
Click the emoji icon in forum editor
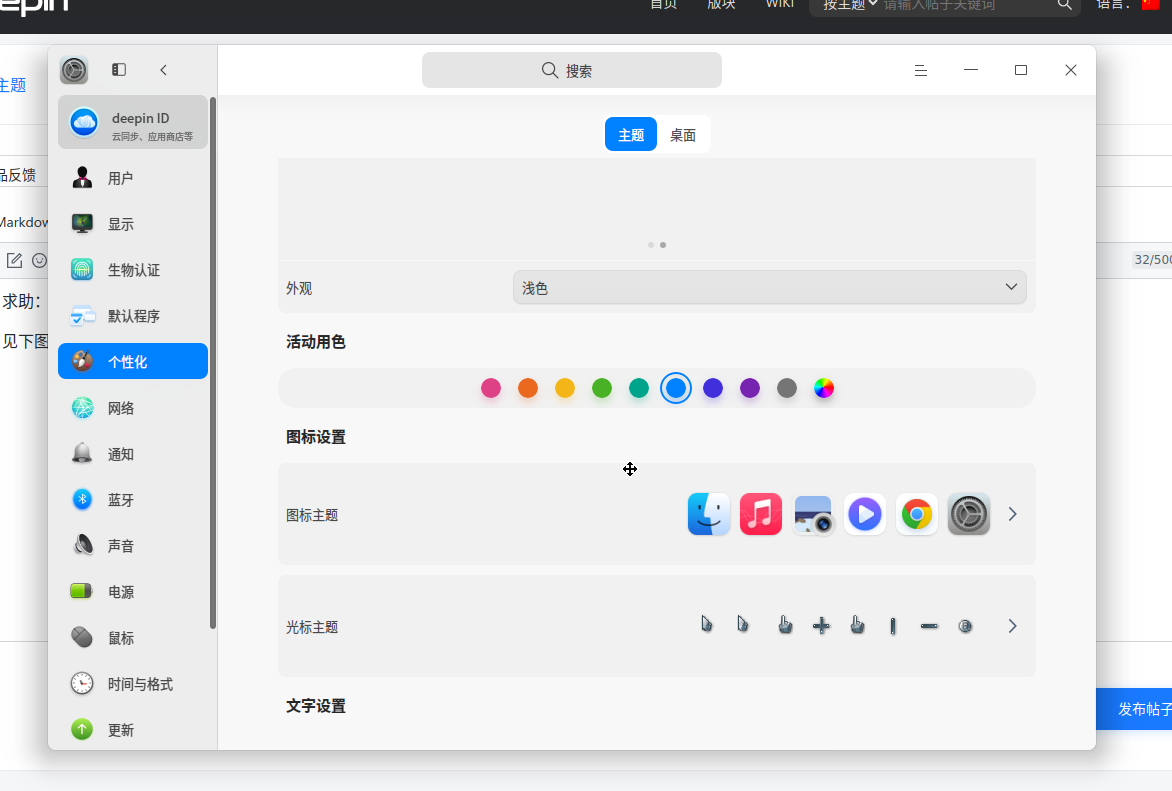click(x=40, y=260)
